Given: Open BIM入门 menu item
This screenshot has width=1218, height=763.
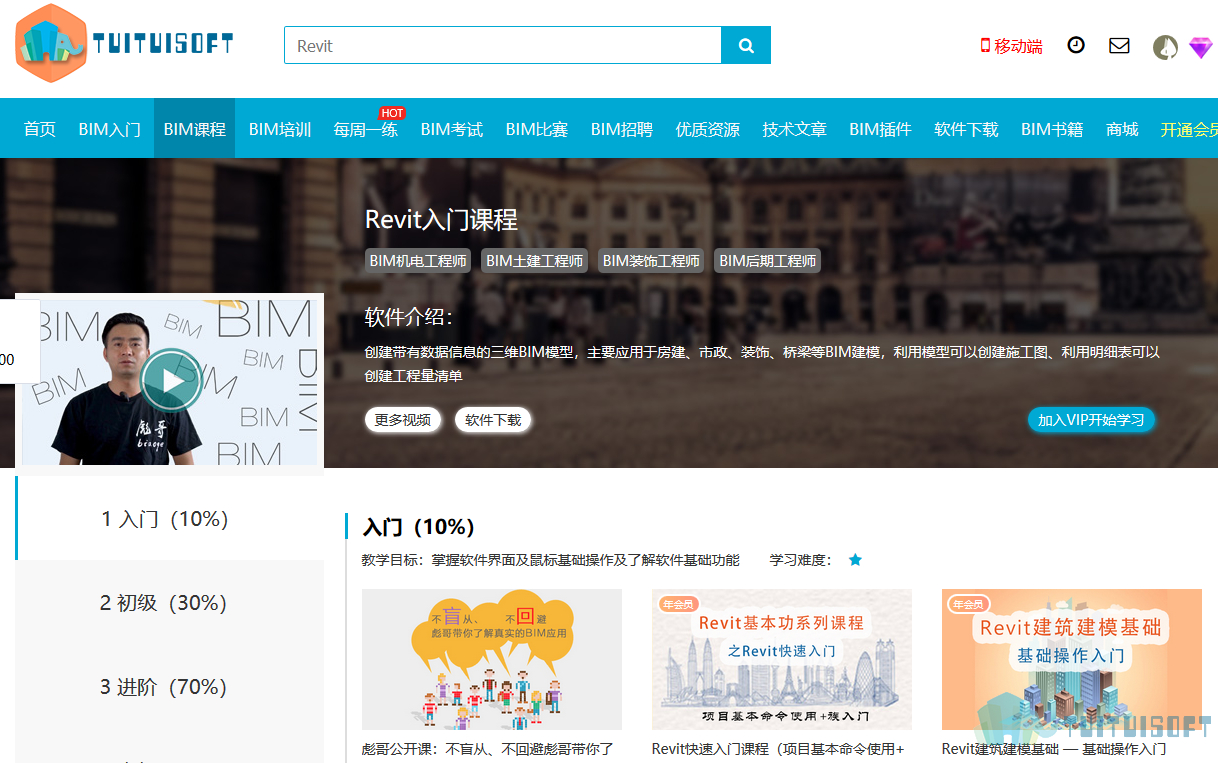Looking at the screenshot, I should tap(110, 129).
